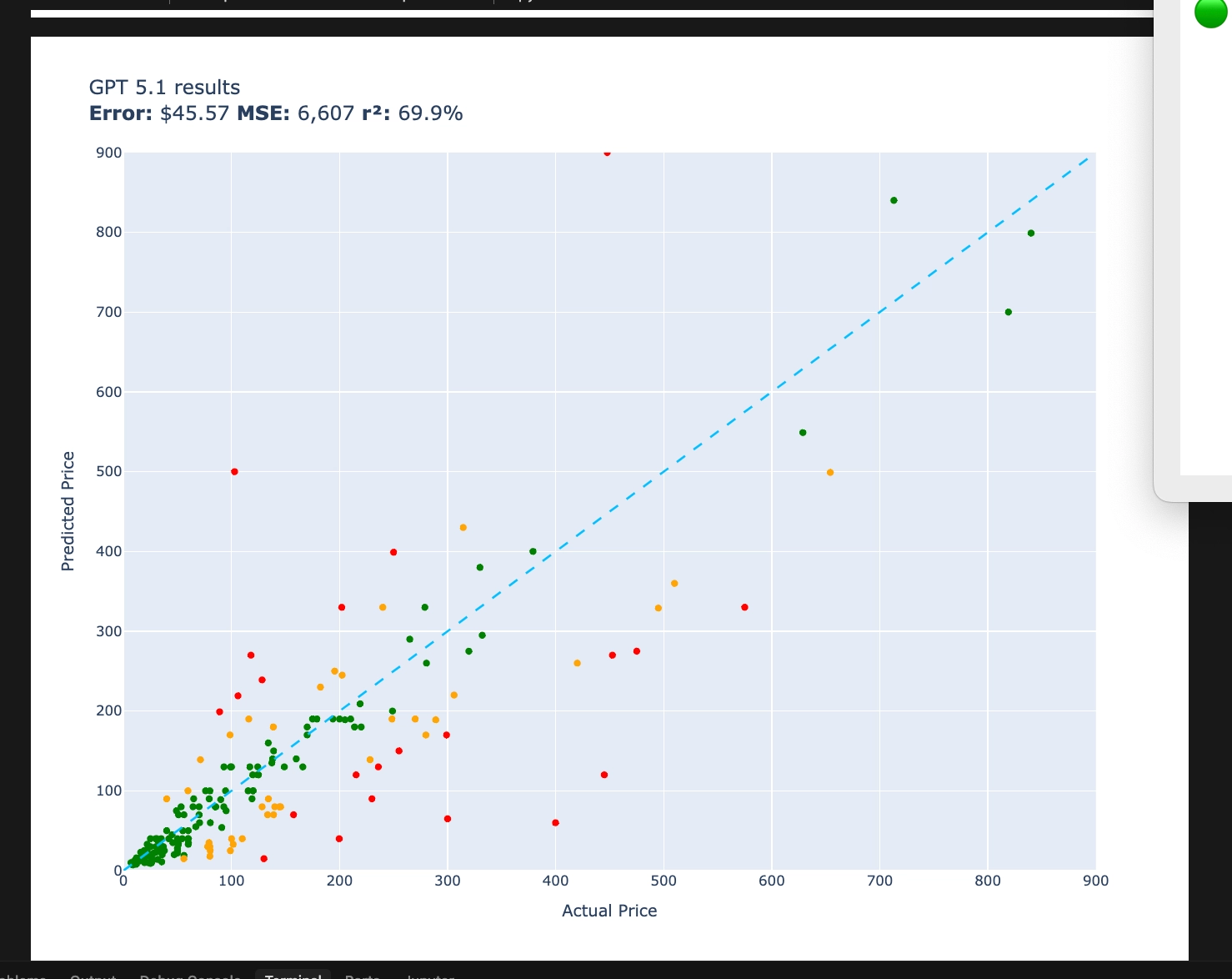Click the 'Predicted Price' y-axis label

pyautogui.click(x=68, y=511)
